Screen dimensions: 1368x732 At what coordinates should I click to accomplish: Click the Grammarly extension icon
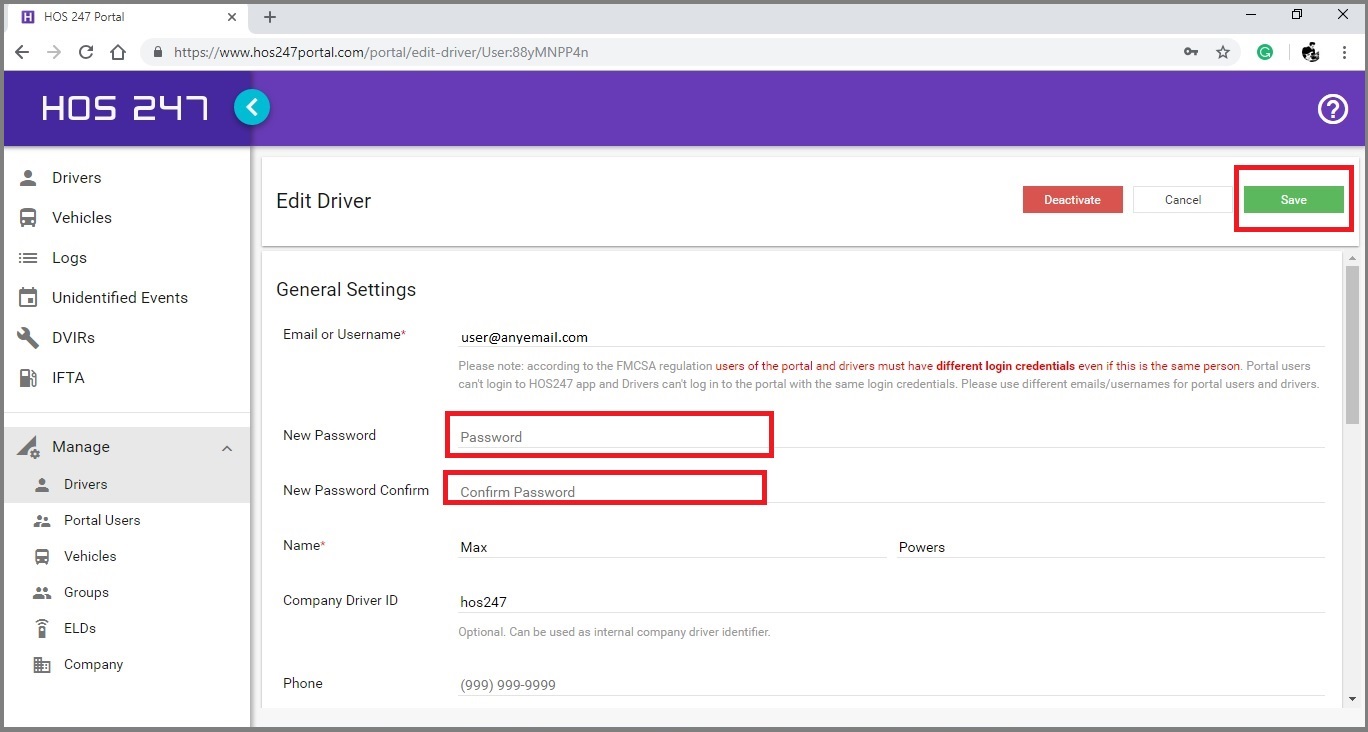coord(1265,52)
